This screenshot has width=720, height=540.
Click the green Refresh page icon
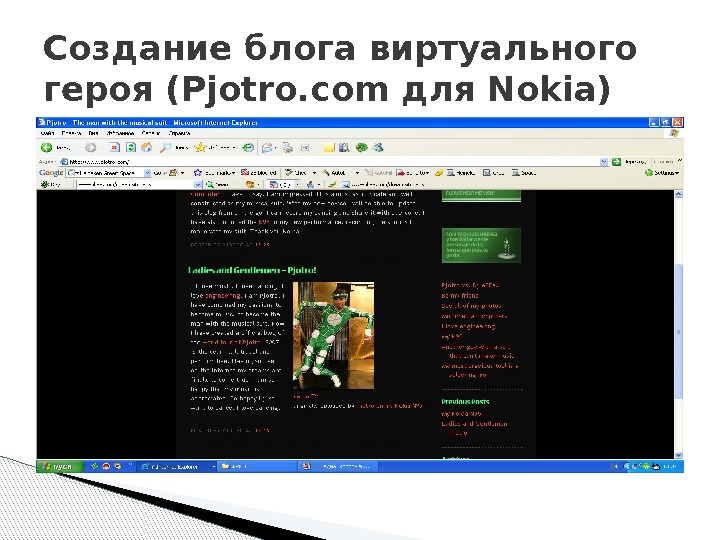coord(131,147)
